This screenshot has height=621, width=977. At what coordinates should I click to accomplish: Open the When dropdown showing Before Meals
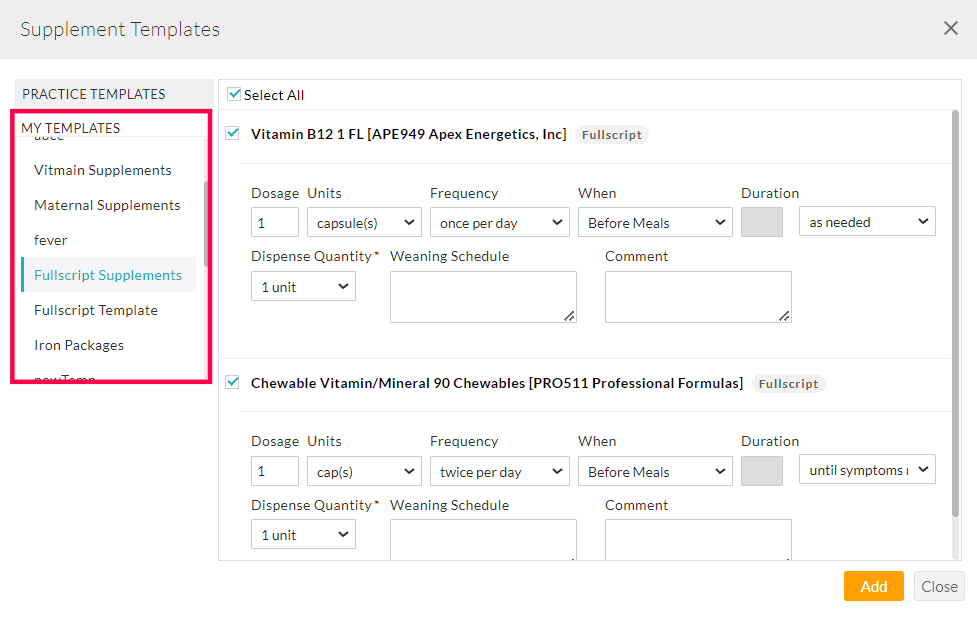(655, 222)
